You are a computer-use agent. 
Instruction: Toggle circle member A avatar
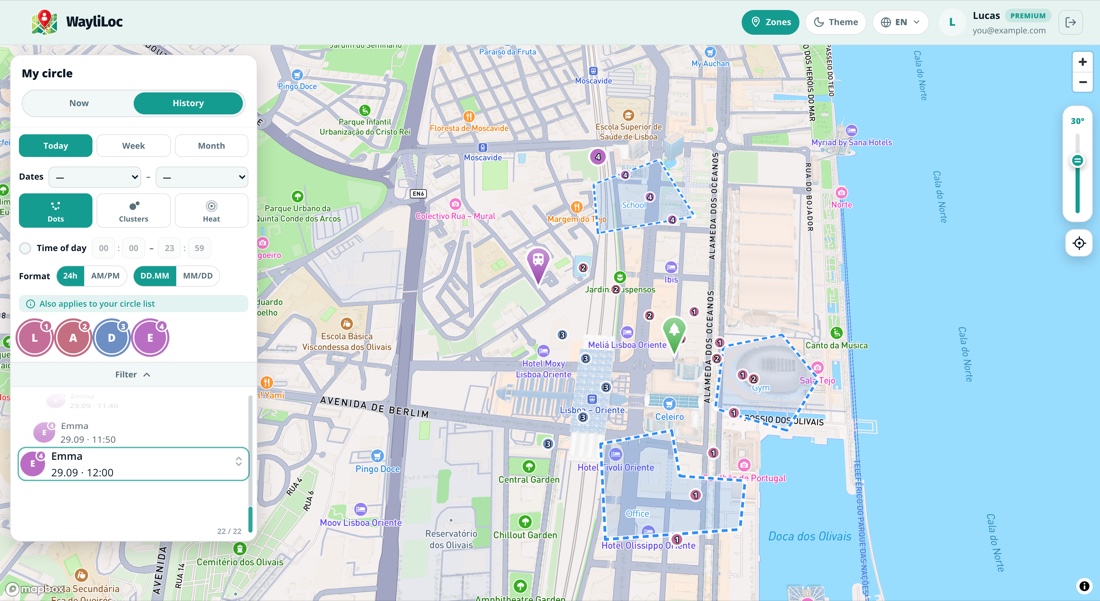pyautogui.click(x=73, y=338)
